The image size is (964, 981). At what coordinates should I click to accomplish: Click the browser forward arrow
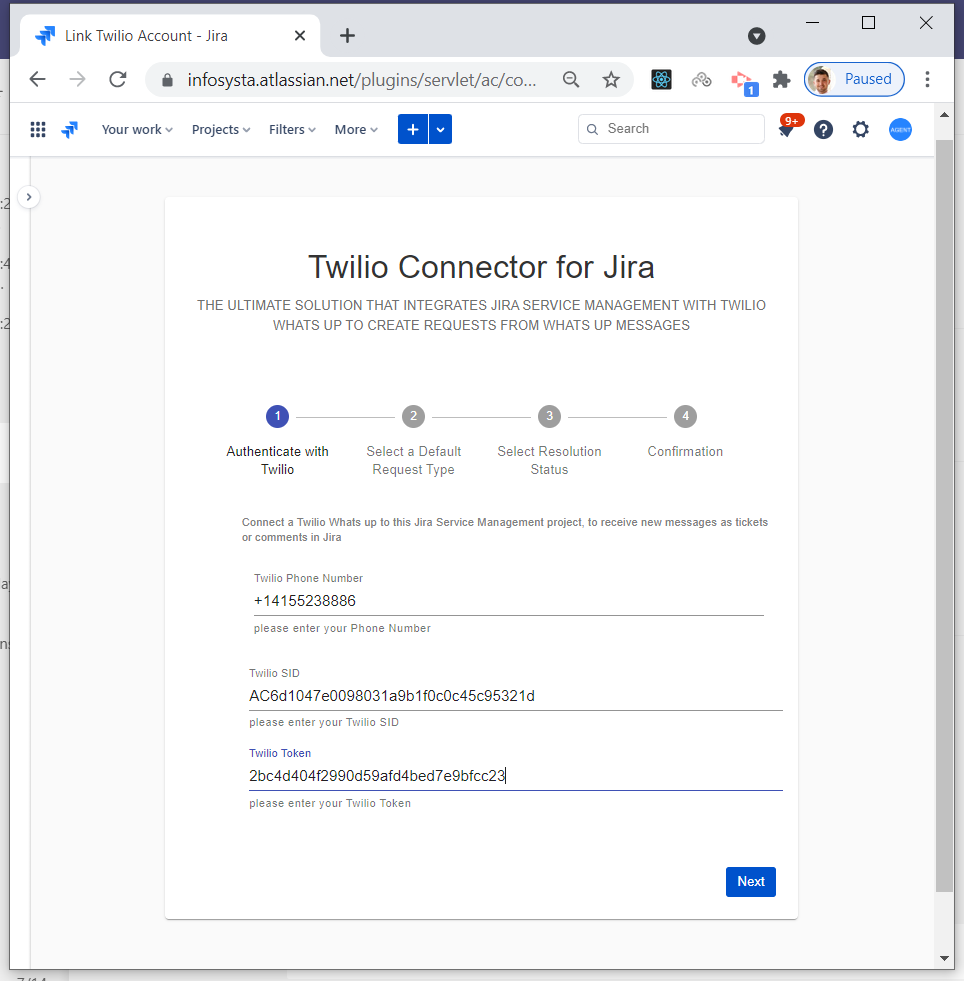[x=78, y=79]
